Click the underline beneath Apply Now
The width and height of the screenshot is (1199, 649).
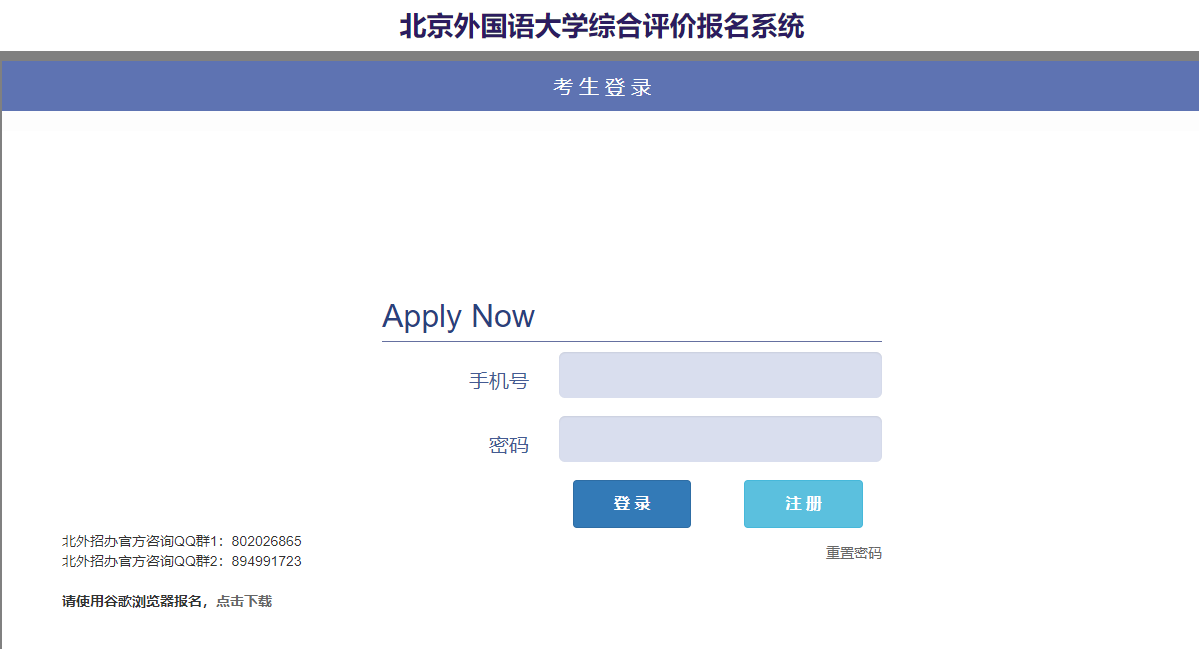632,341
